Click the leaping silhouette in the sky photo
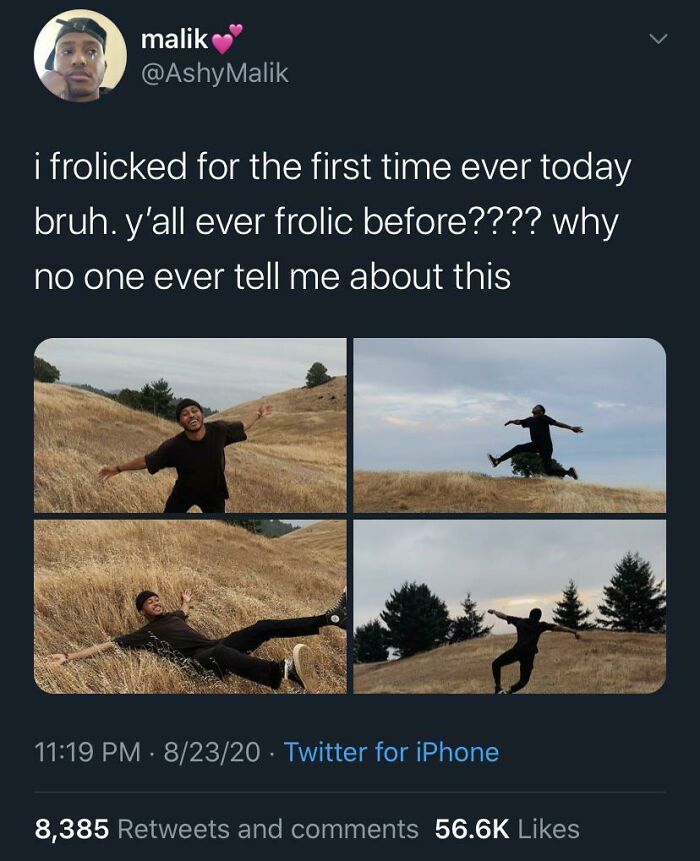 coord(536,441)
